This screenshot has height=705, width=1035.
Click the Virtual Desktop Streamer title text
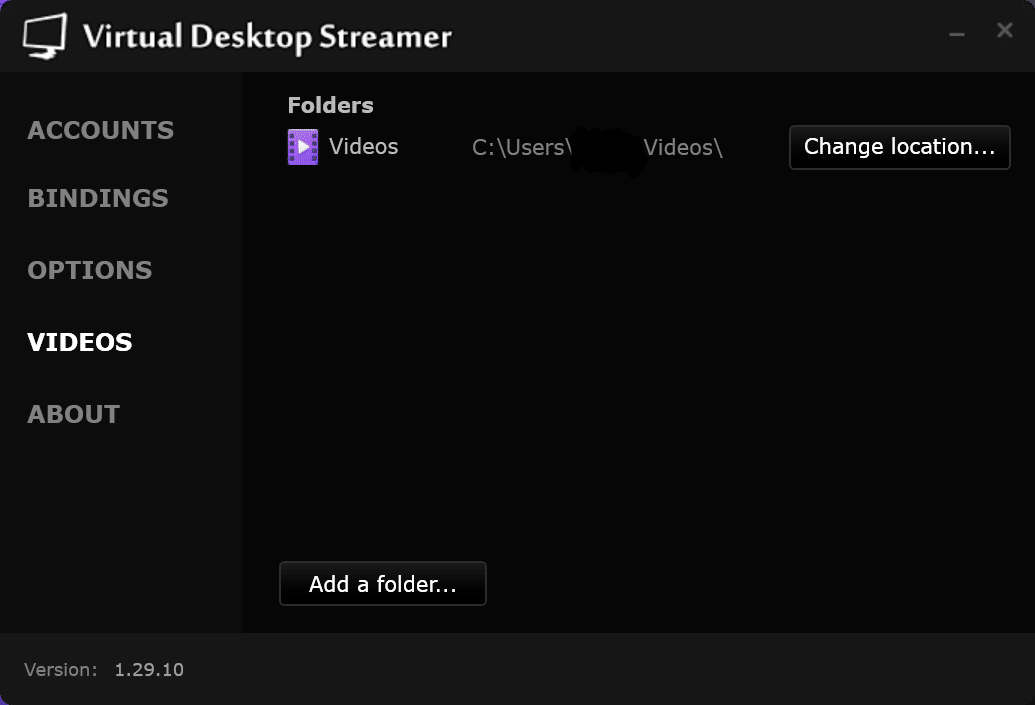point(267,37)
